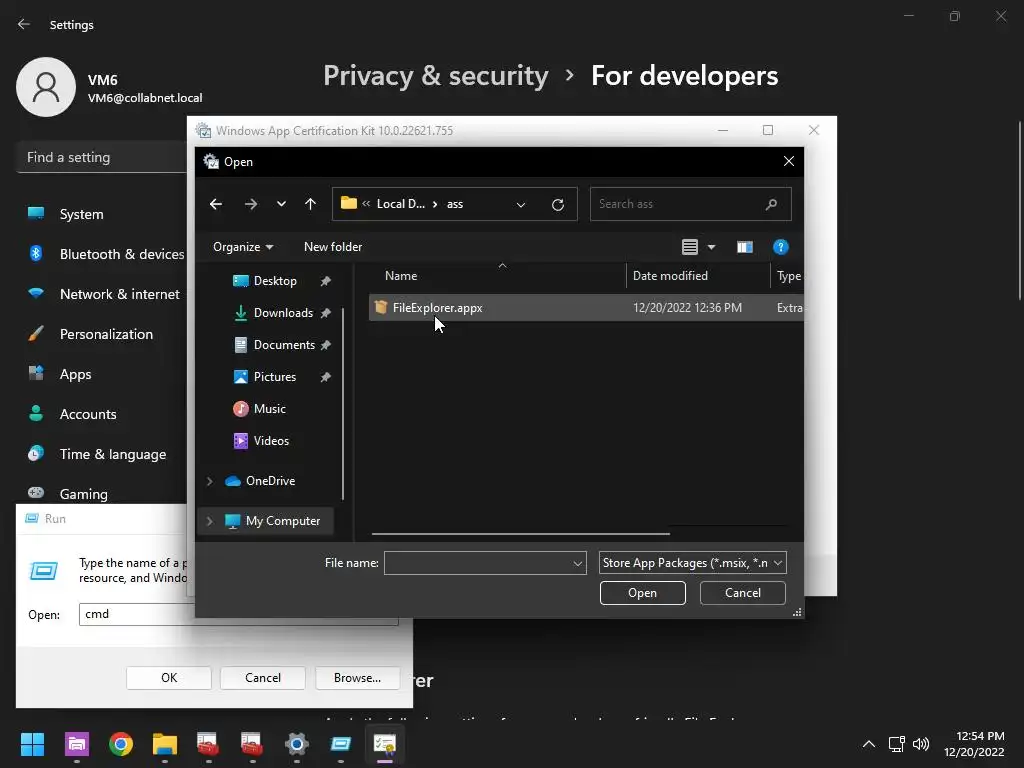Open Google Chrome from taskbar
The image size is (1024, 768).
click(x=121, y=744)
